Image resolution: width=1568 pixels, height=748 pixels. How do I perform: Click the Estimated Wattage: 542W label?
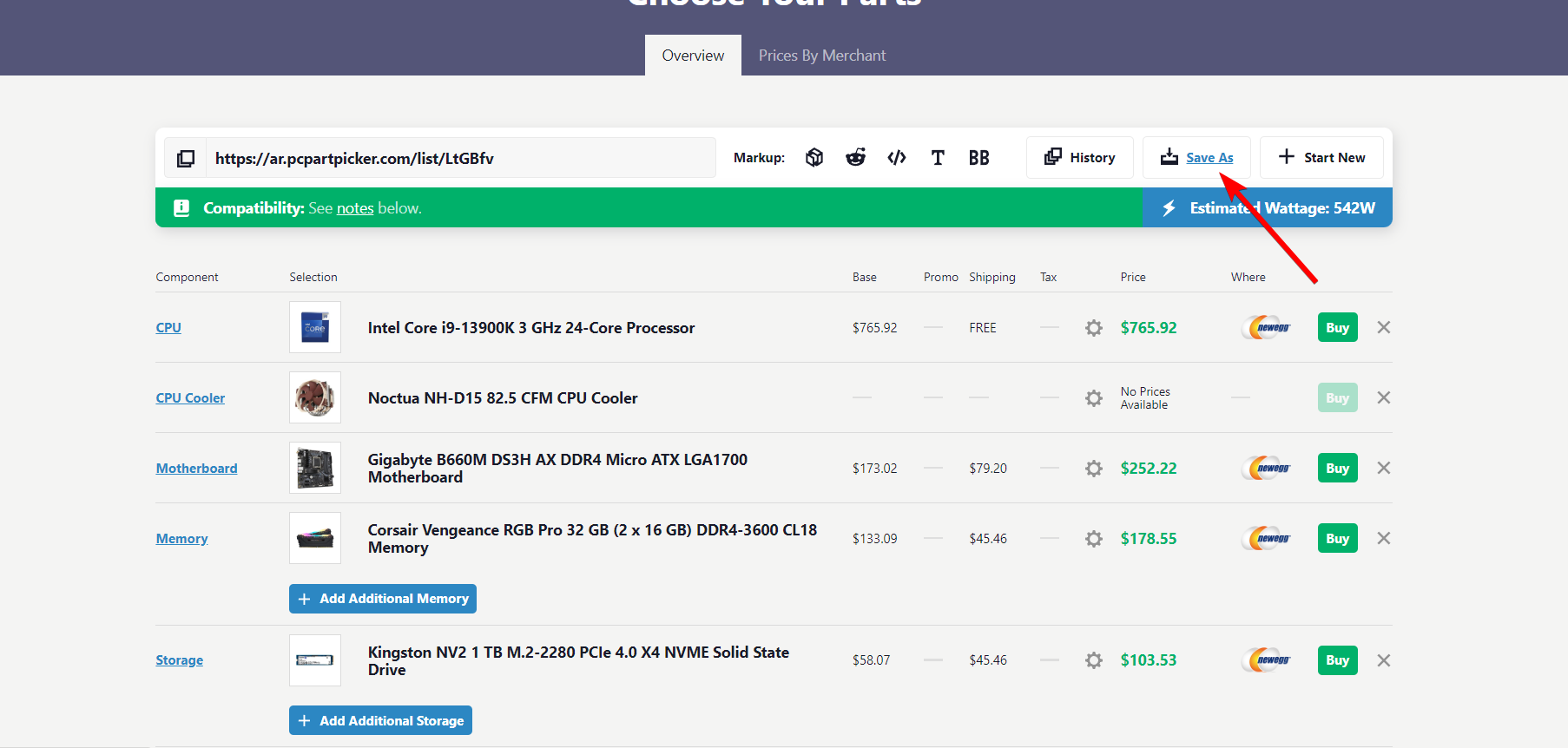pos(1282,208)
